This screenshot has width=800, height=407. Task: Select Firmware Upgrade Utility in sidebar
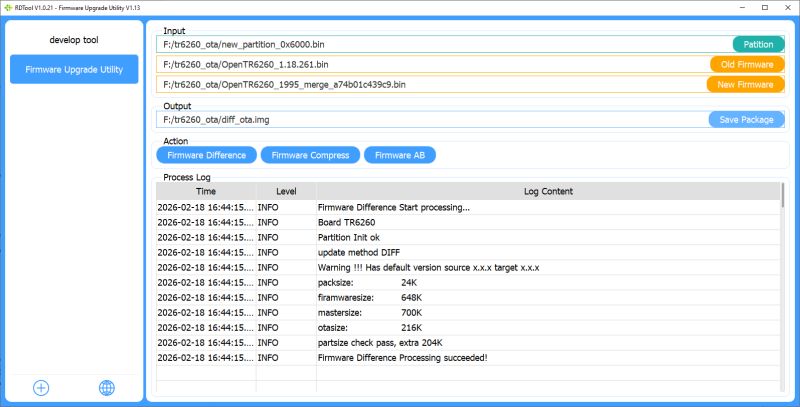tap(74, 69)
